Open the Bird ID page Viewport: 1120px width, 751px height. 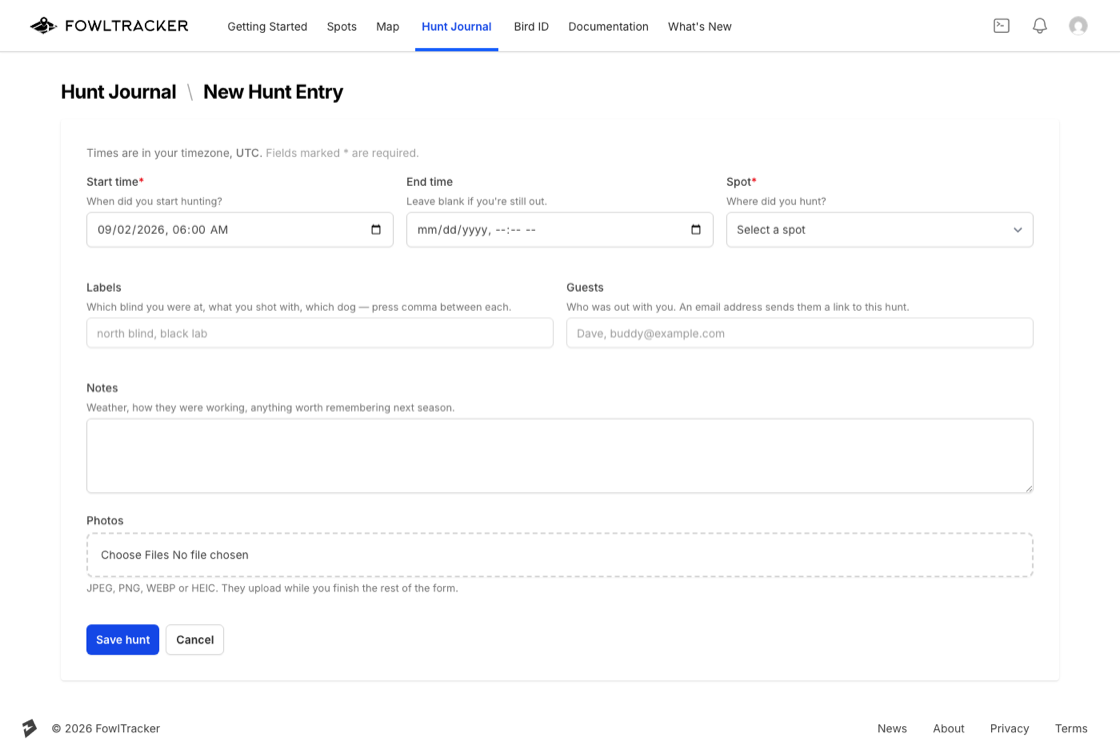(x=531, y=26)
